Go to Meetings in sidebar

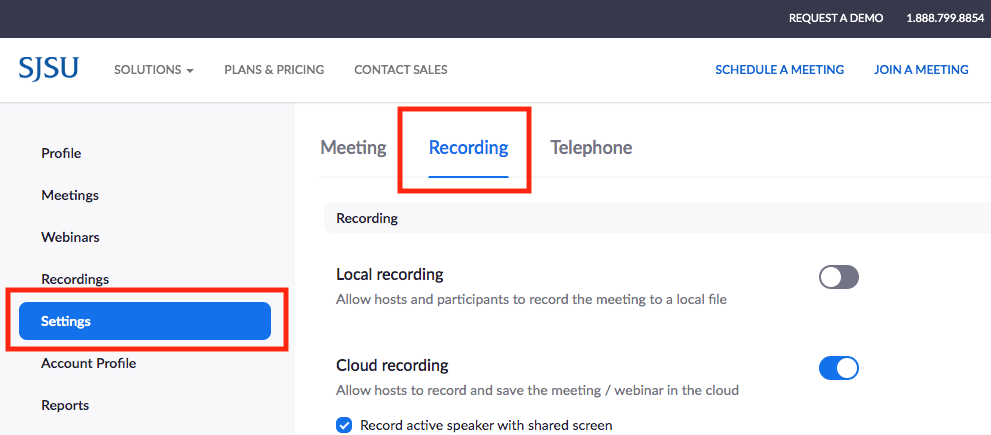point(70,195)
